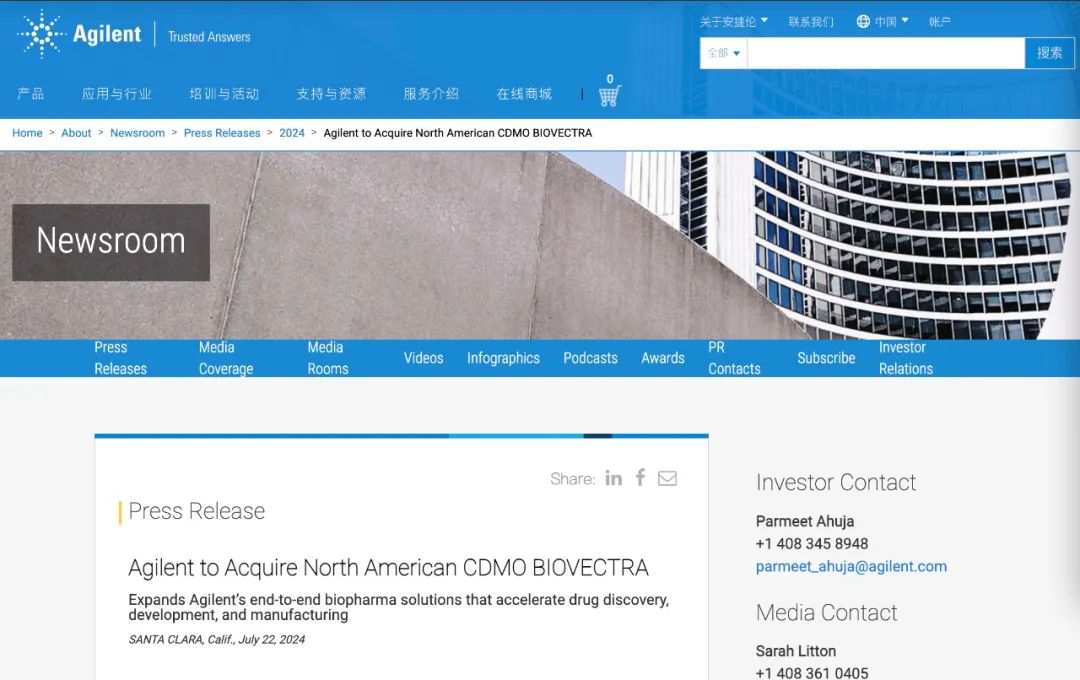
Task: Open the 中国 country dropdown
Action: [x=891, y=21]
